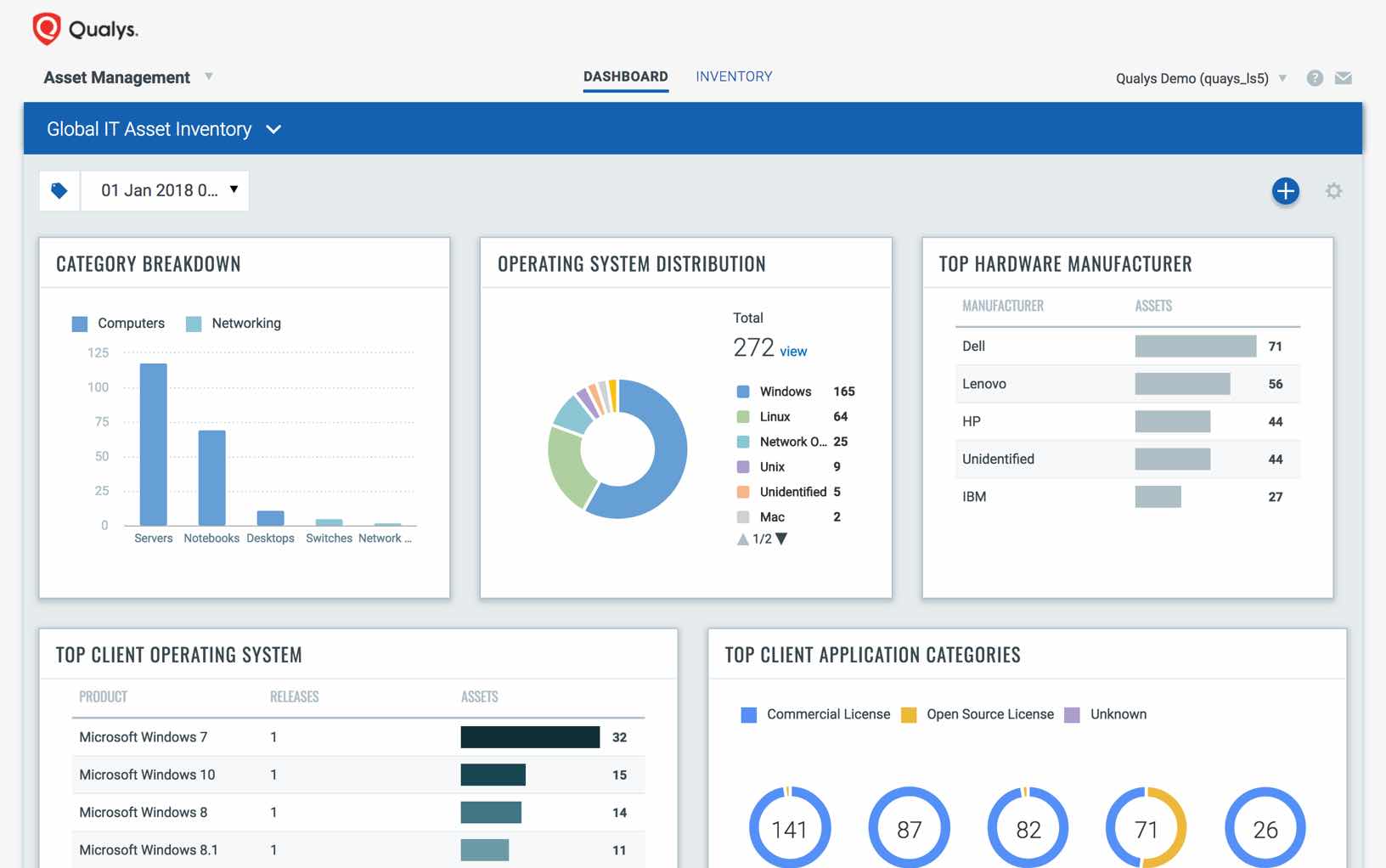Click the up arrow in the OS legend pager
1386x868 pixels.
741,538
